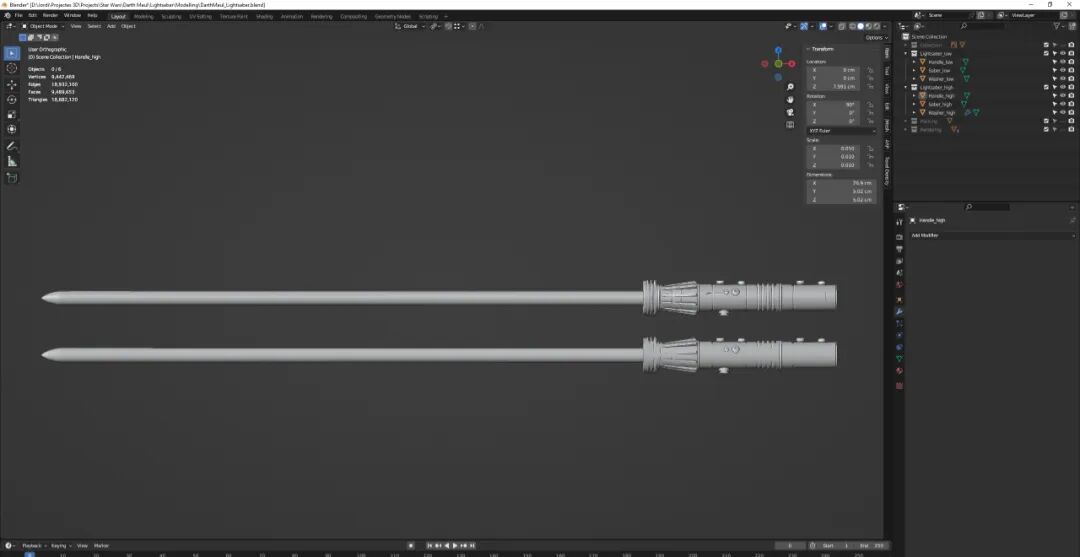Click the Location Z value field
1080x557 pixels.
tap(835, 87)
